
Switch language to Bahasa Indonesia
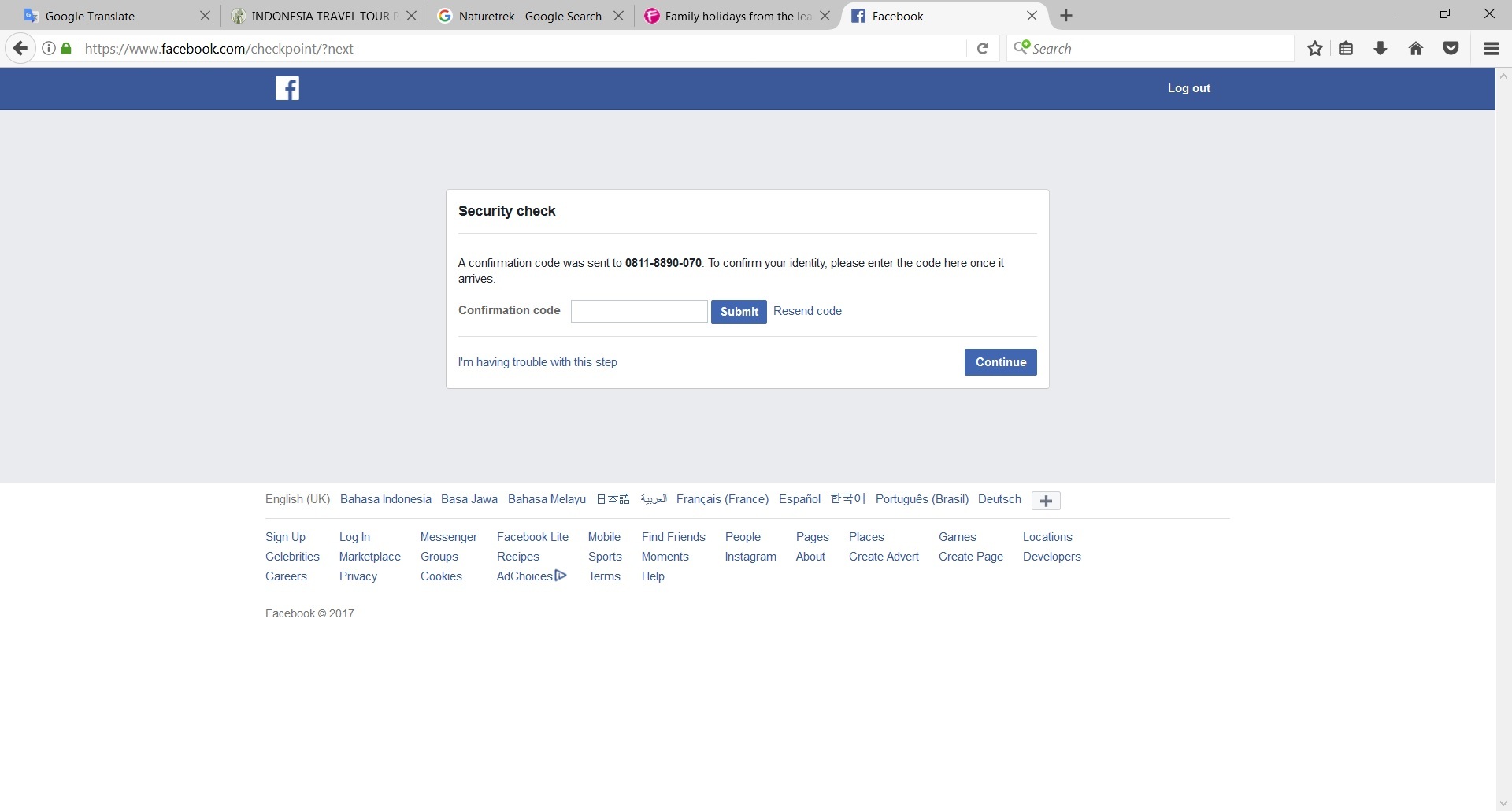(386, 499)
